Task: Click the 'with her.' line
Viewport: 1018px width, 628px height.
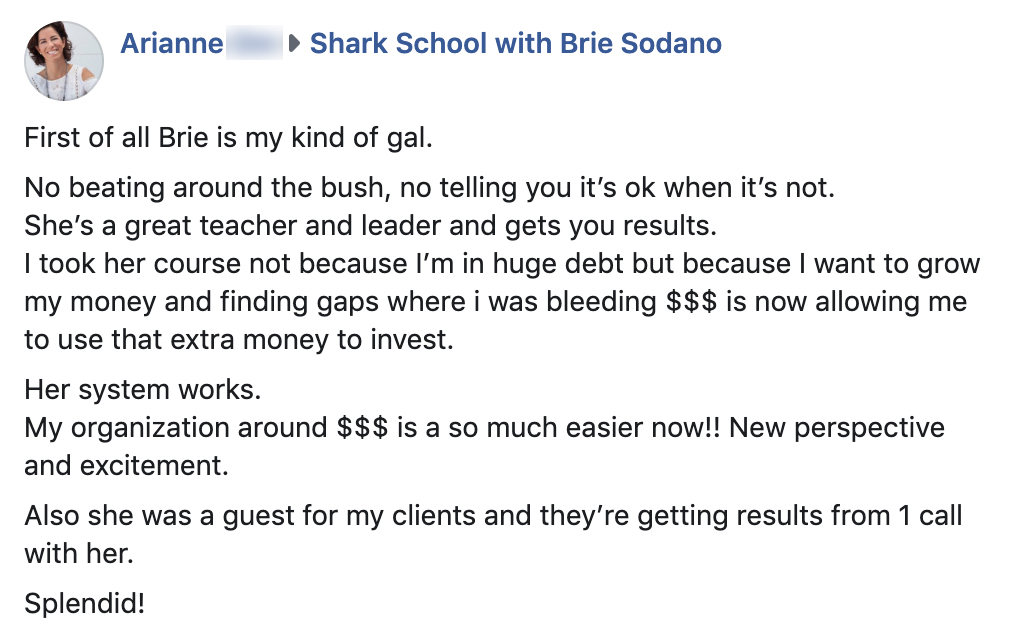Action: 79,553
